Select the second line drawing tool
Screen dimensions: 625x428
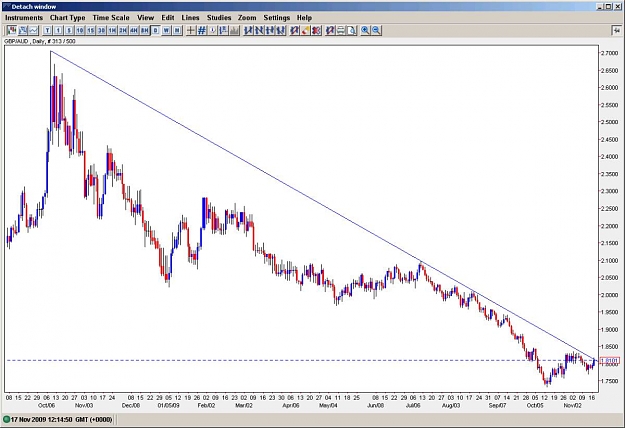(x=259, y=30)
